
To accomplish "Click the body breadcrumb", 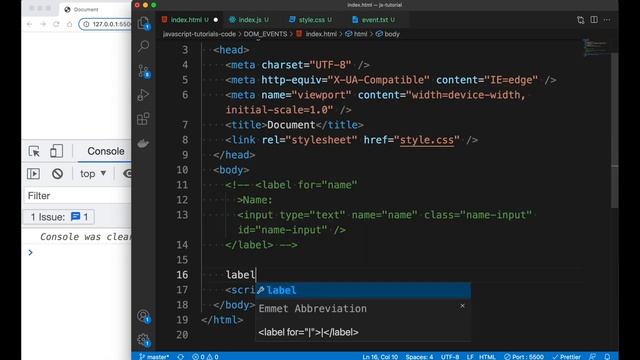I will click(388, 34).
